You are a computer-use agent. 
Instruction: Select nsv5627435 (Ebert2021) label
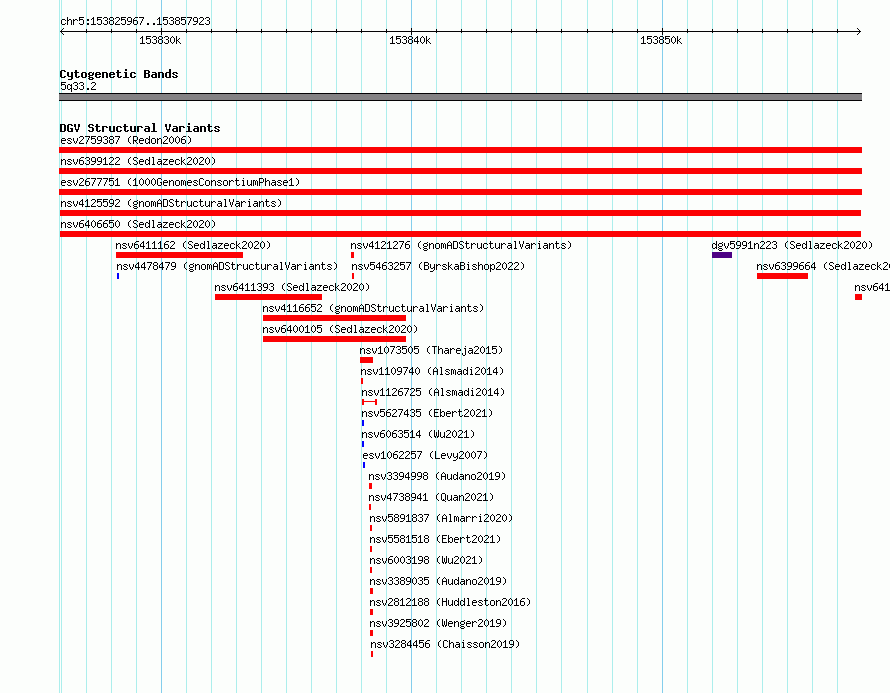pyautogui.click(x=427, y=413)
